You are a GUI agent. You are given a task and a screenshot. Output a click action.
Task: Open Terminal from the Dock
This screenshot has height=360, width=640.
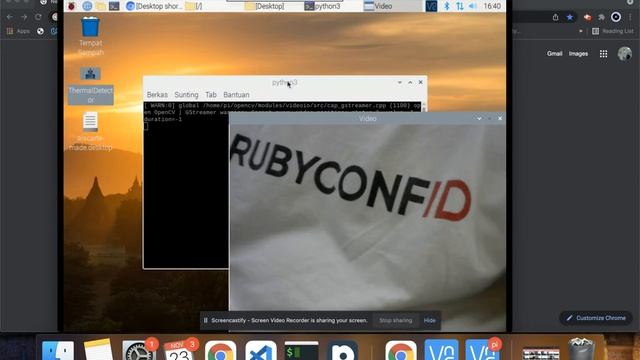[302, 350]
